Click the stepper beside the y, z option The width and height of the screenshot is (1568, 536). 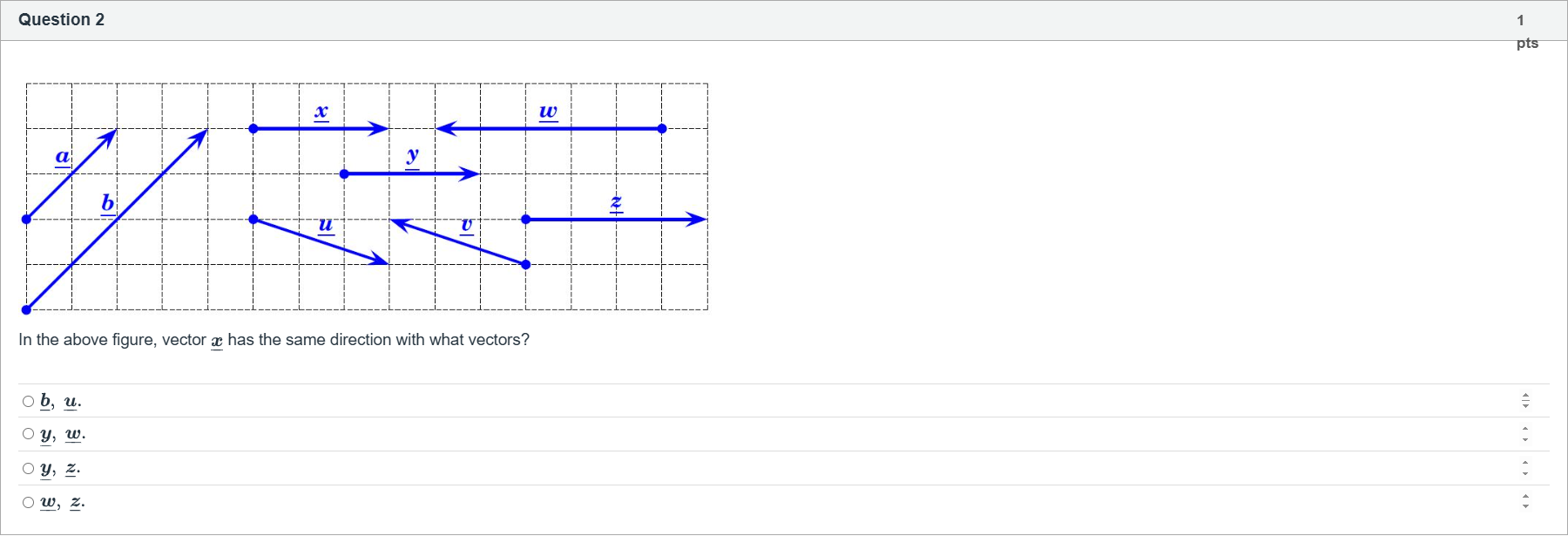pyautogui.click(x=1526, y=467)
